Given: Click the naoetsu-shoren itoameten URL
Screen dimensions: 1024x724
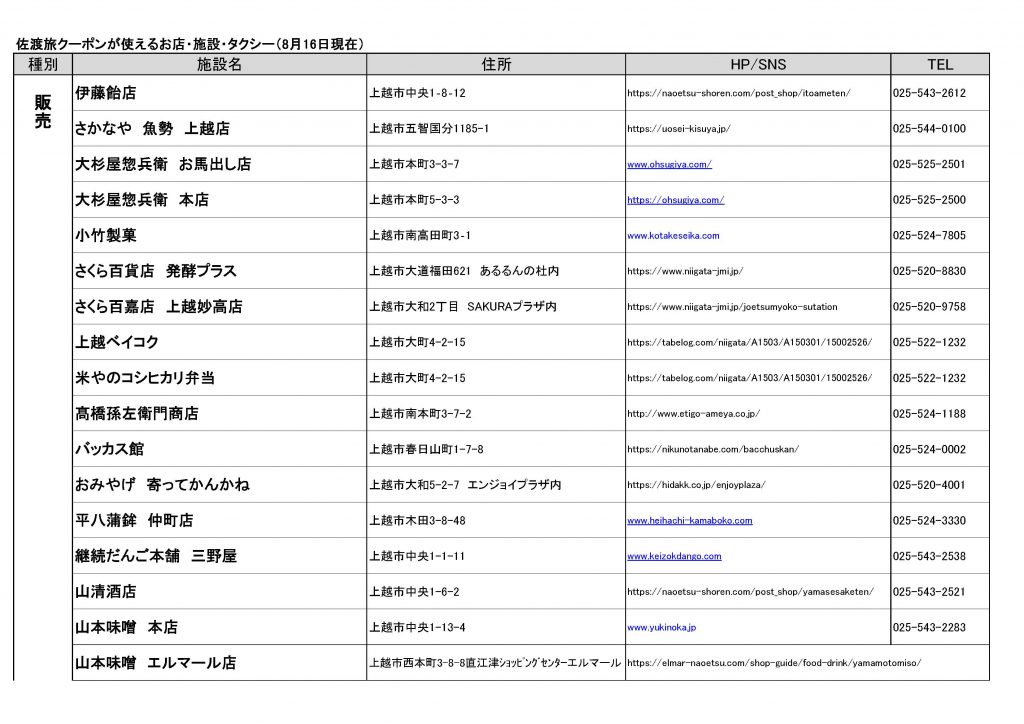Looking at the screenshot, I should pyautogui.click(x=738, y=93).
